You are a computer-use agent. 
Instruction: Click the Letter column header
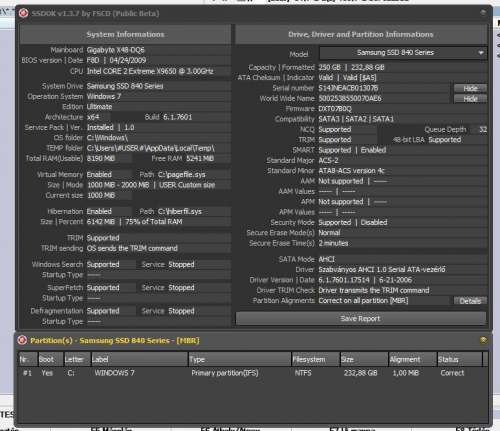tap(77, 359)
